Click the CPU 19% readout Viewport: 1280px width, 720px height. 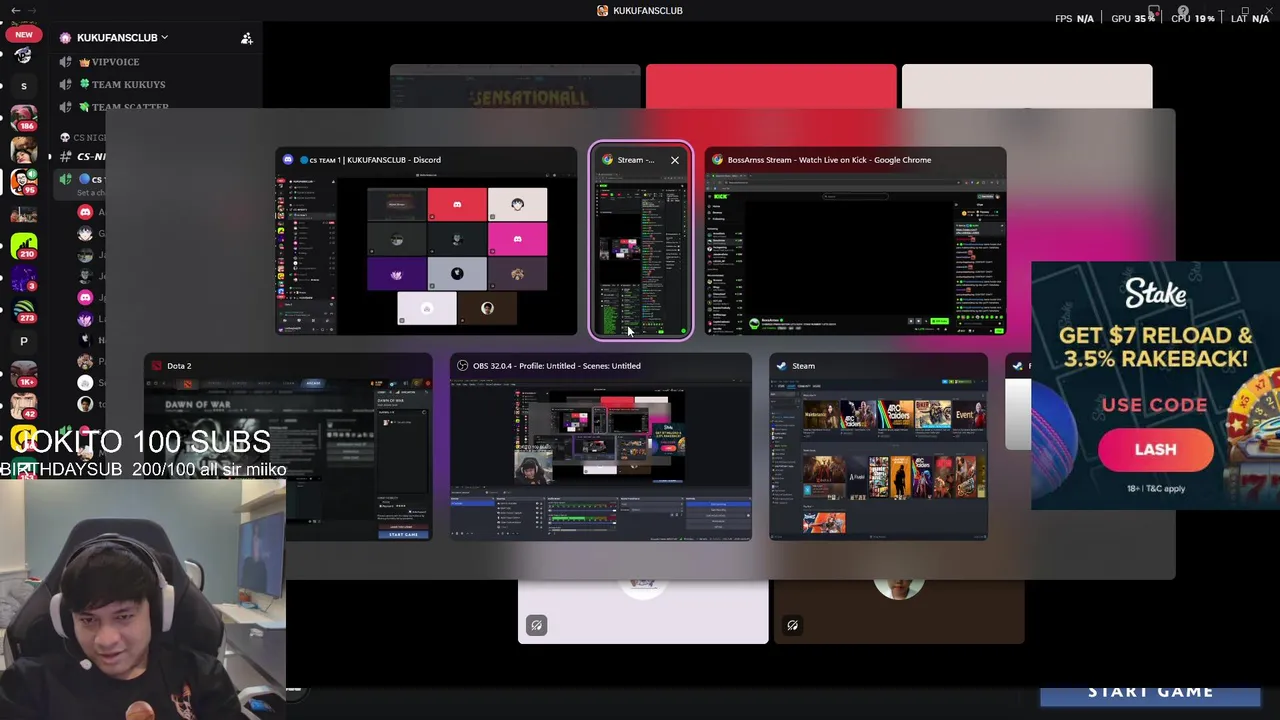click(1193, 18)
